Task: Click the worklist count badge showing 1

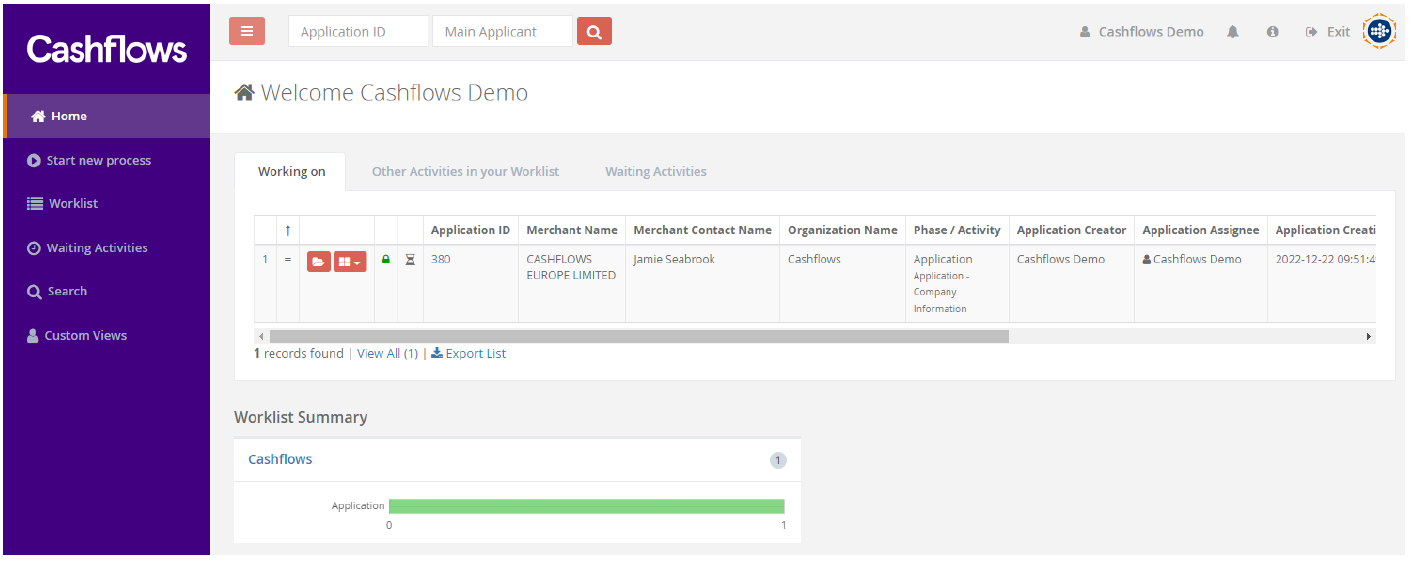Action: 778,460
